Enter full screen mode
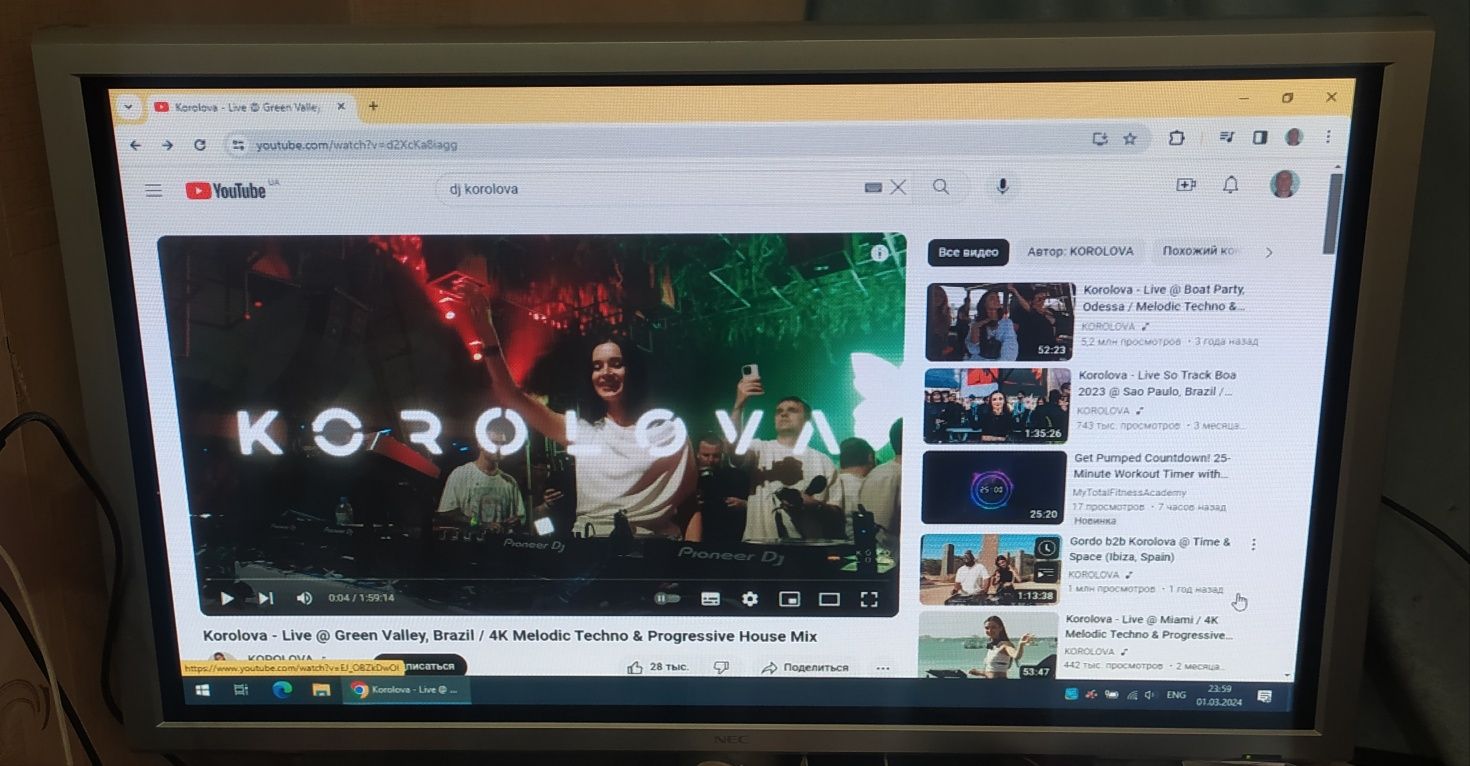The height and width of the screenshot is (766, 1470). [x=869, y=599]
